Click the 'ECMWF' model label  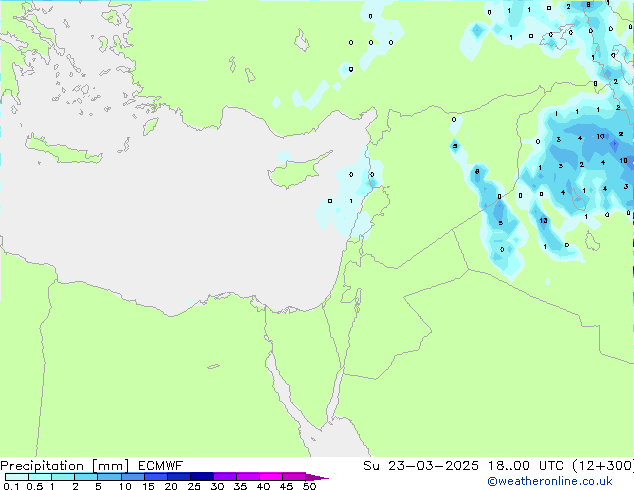click(x=160, y=466)
